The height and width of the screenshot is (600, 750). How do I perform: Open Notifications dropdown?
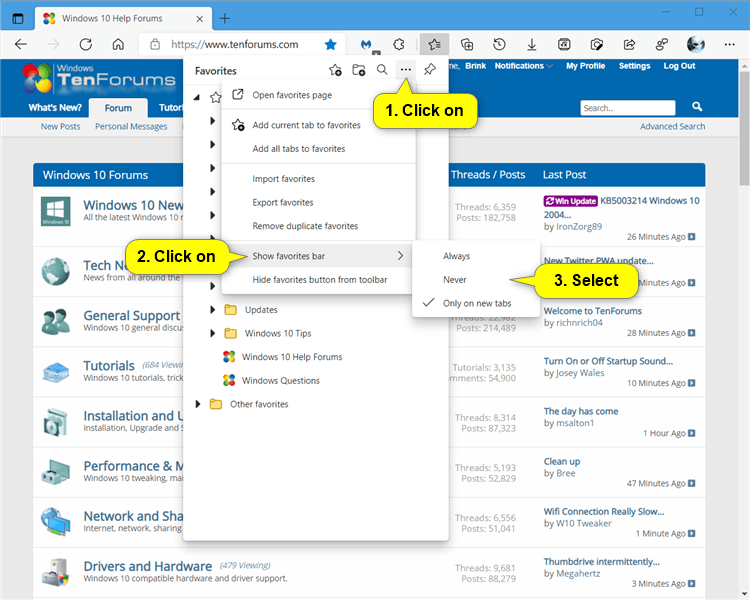[524, 66]
